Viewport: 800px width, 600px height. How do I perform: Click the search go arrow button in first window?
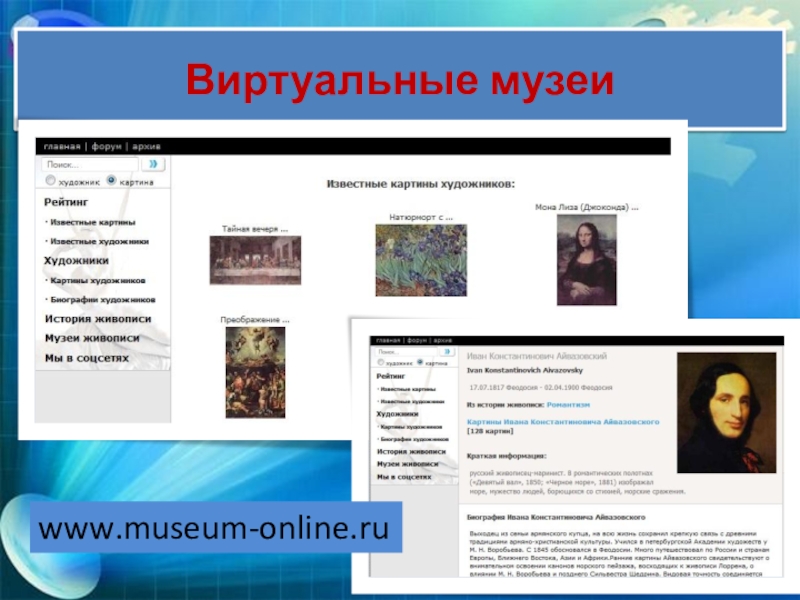(x=153, y=164)
